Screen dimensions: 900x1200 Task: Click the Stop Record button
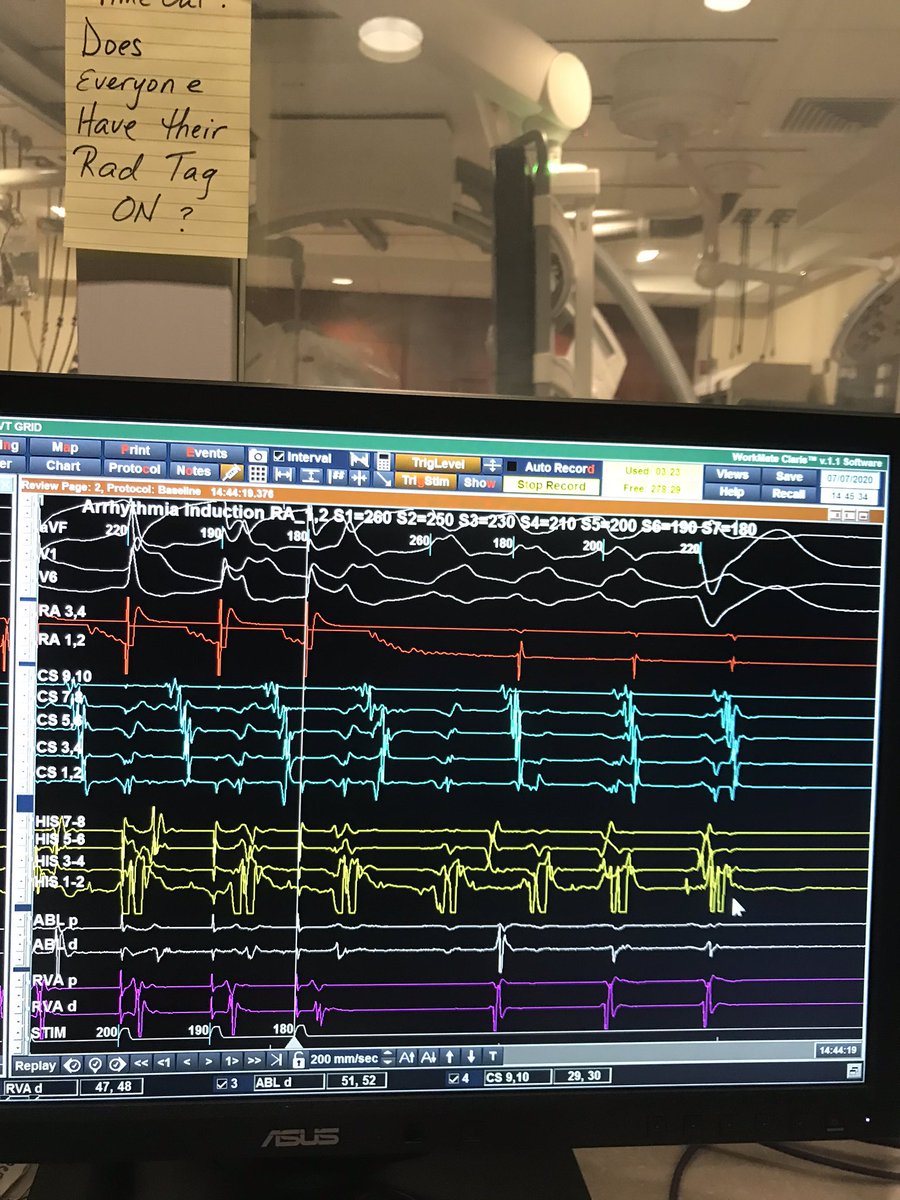point(552,485)
